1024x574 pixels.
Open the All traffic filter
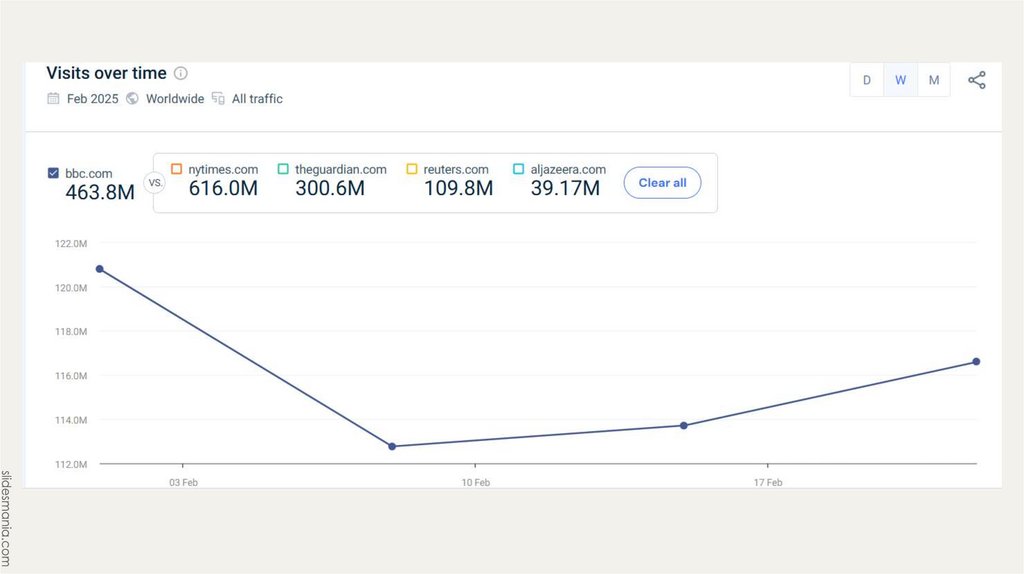point(257,99)
